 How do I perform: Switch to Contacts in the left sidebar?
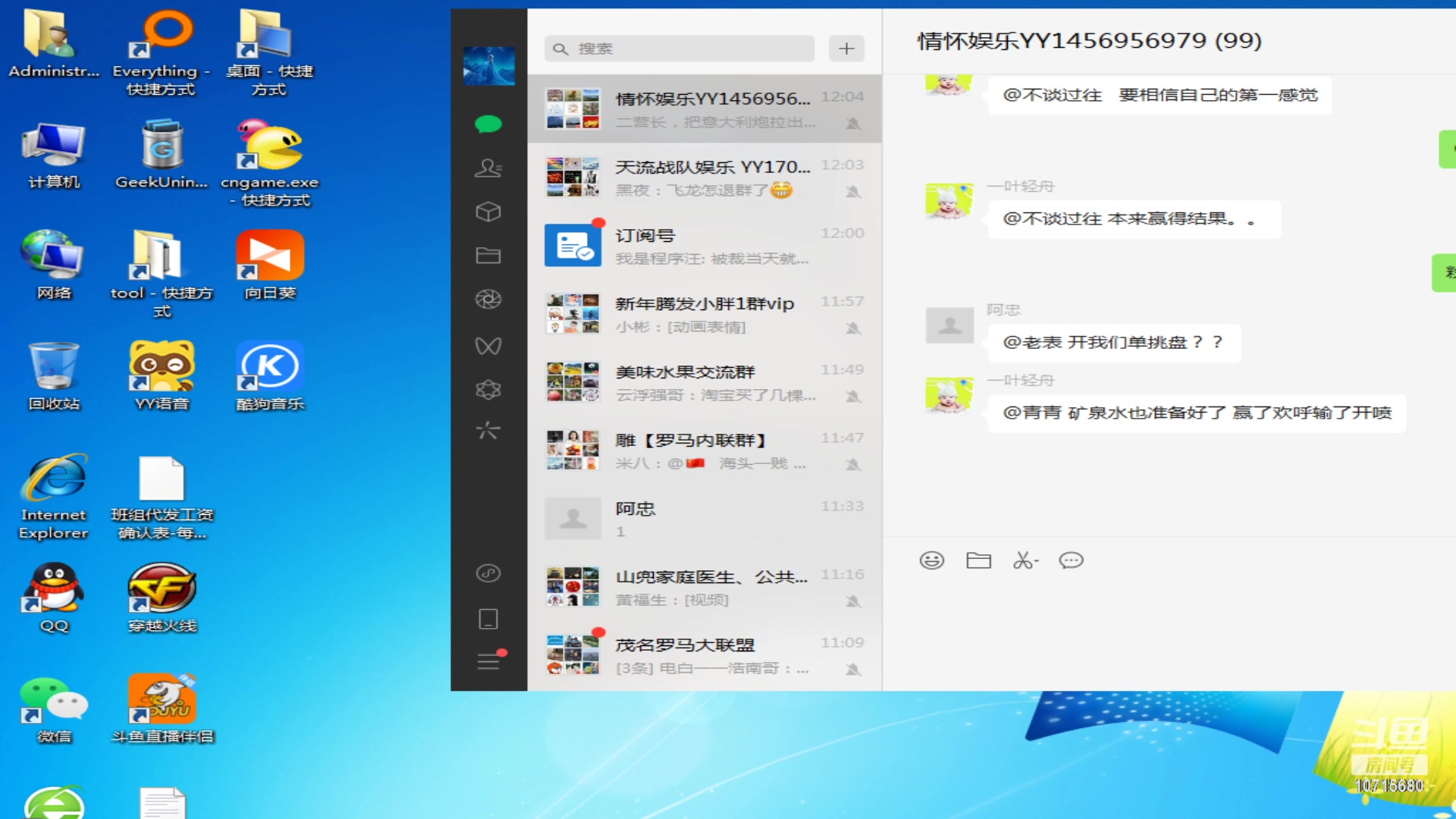click(x=488, y=168)
